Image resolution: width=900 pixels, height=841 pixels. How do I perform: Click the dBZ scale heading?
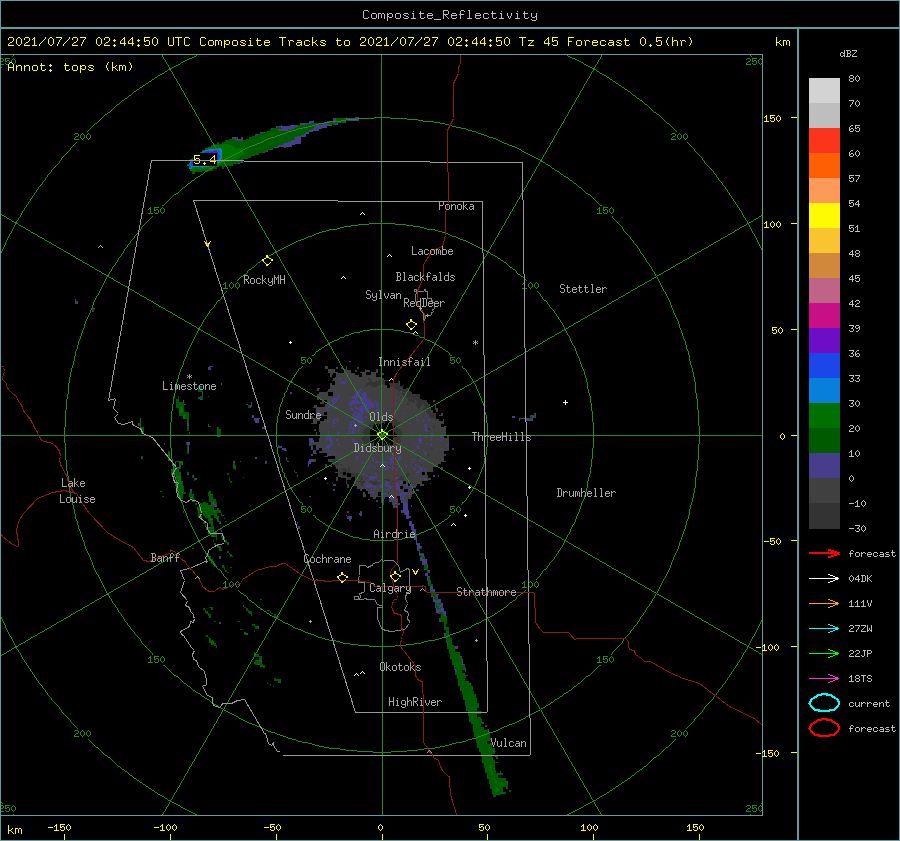[848, 53]
